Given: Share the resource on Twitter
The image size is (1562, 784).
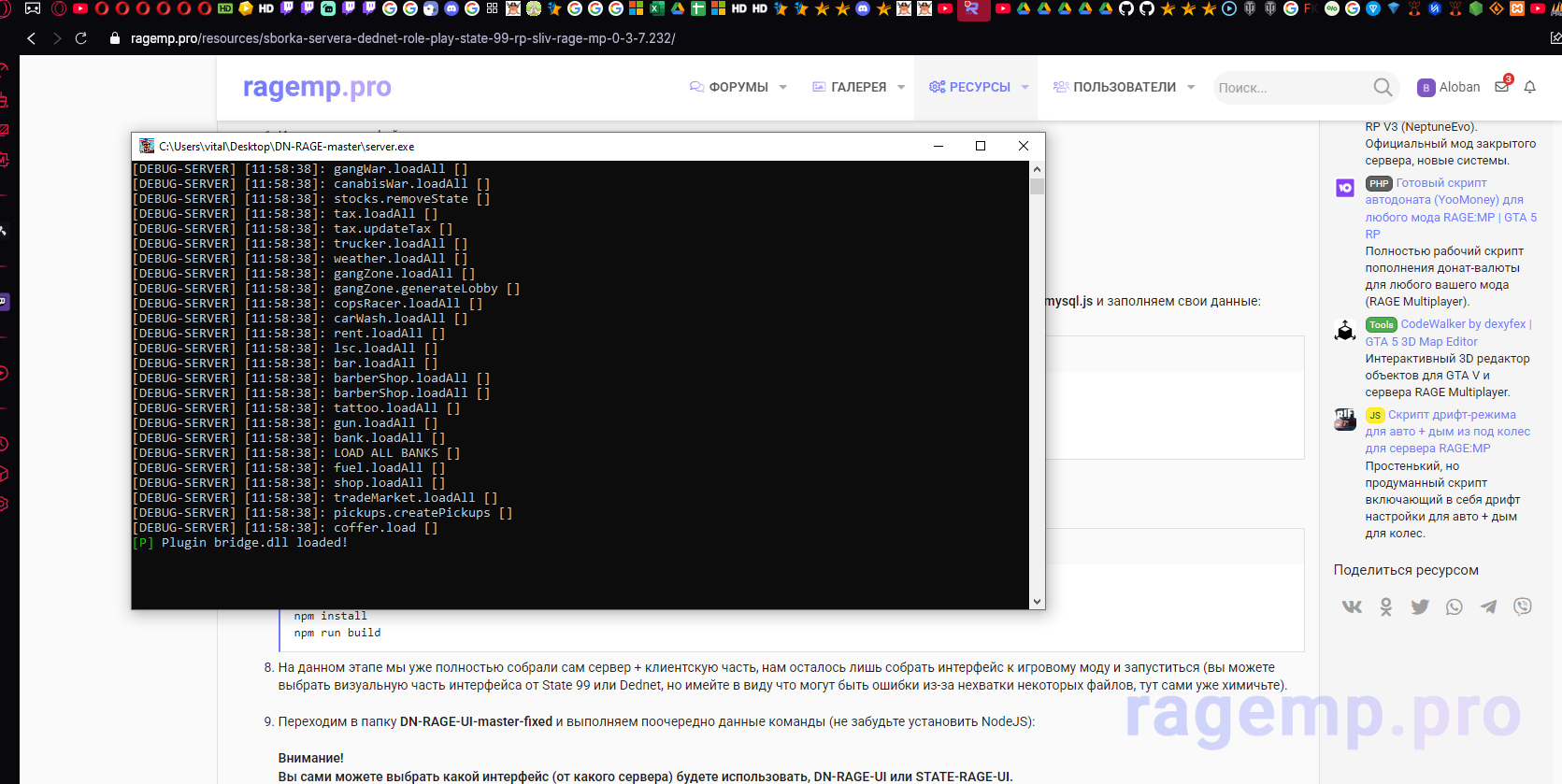Looking at the screenshot, I should (x=1420, y=606).
